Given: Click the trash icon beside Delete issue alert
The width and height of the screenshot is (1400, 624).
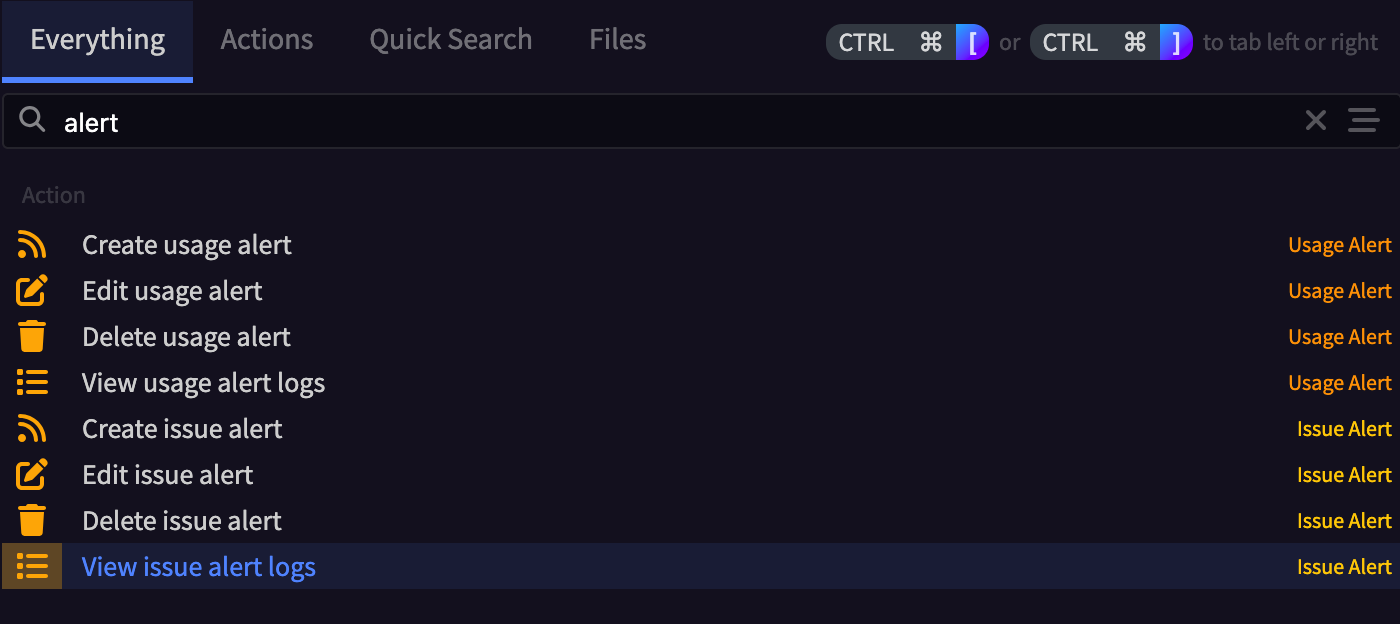Looking at the screenshot, I should click(32, 521).
